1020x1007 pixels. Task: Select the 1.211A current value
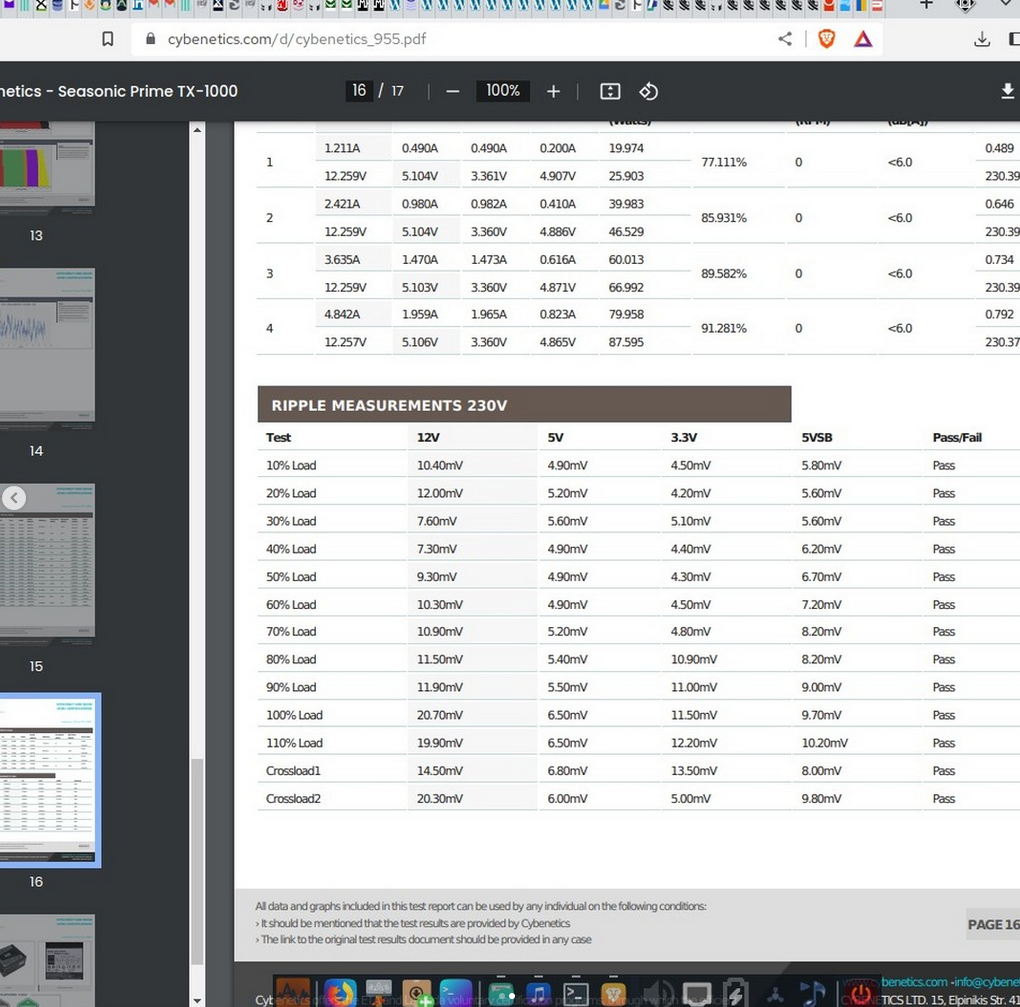pyautogui.click(x=342, y=148)
